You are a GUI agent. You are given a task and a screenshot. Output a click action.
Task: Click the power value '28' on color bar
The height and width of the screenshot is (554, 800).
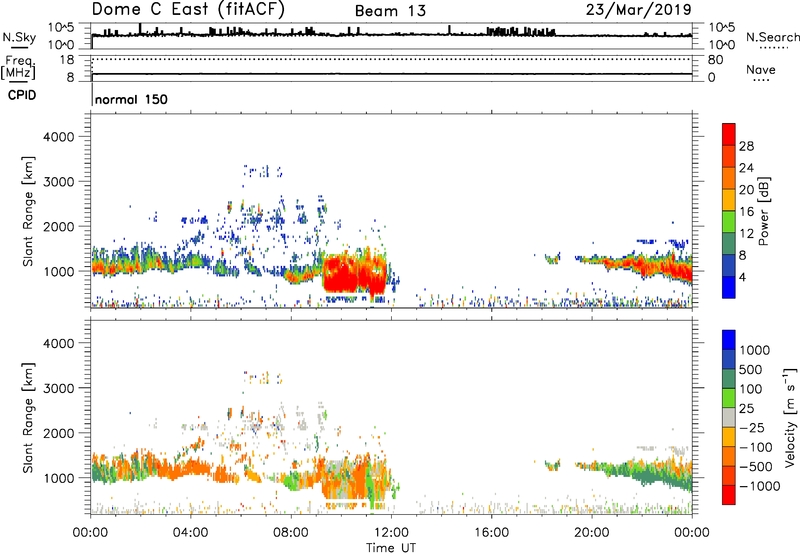(746, 146)
